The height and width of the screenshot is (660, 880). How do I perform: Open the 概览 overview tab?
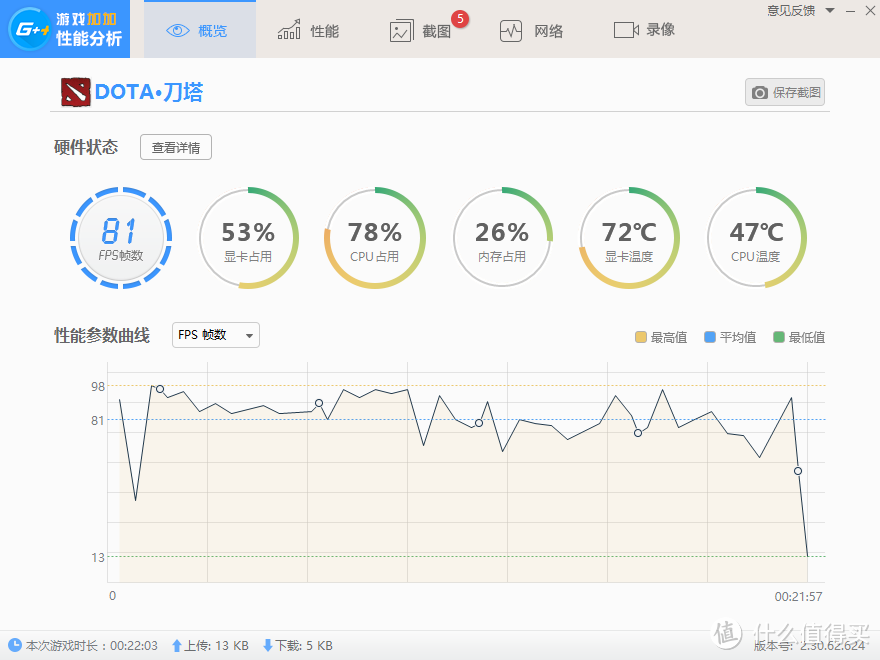(x=200, y=30)
